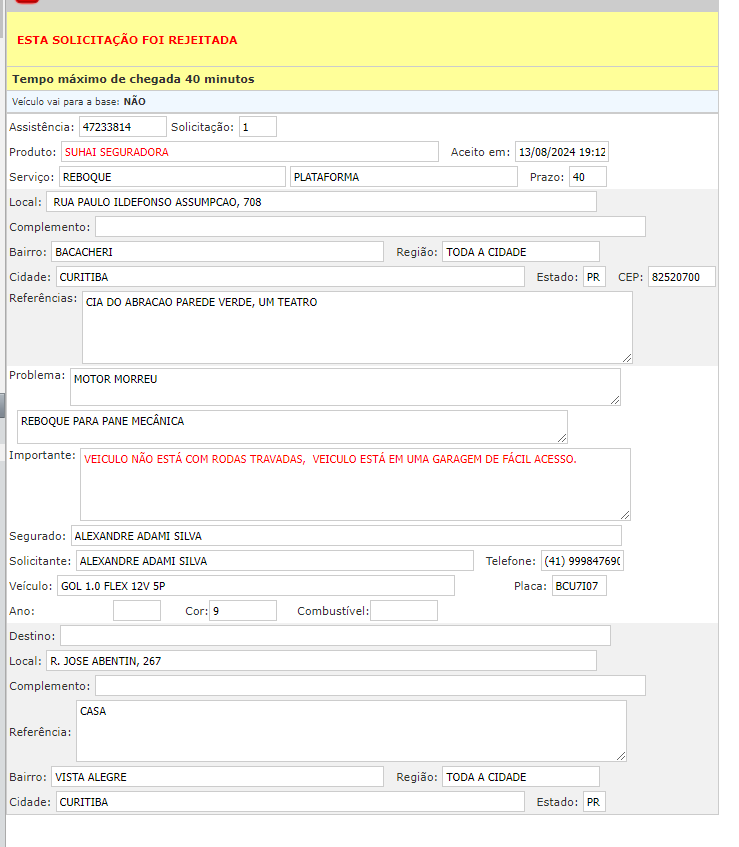Click resize handle of Problema textarea
This screenshot has width=739, height=847.
tap(614, 399)
